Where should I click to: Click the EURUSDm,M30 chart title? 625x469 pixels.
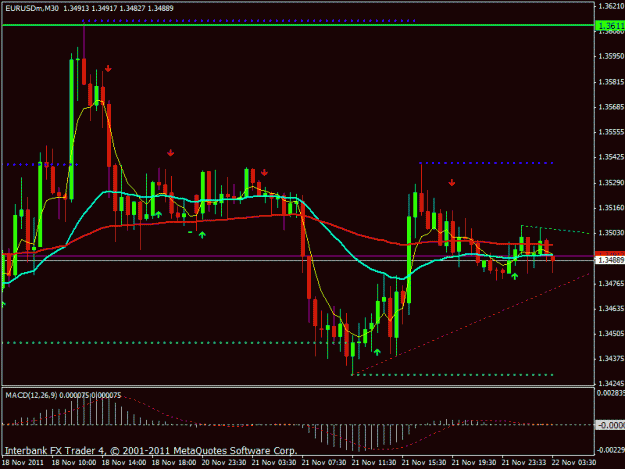(32, 8)
